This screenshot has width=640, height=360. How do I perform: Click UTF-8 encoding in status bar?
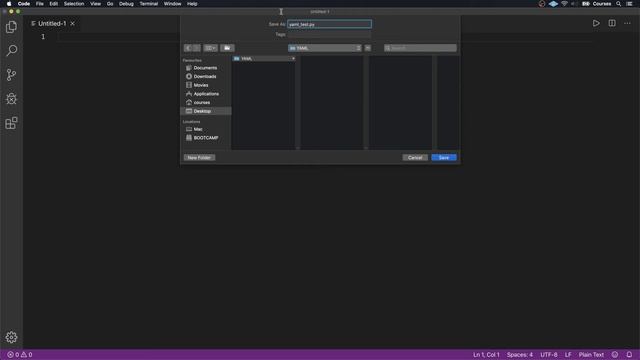(x=549, y=355)
